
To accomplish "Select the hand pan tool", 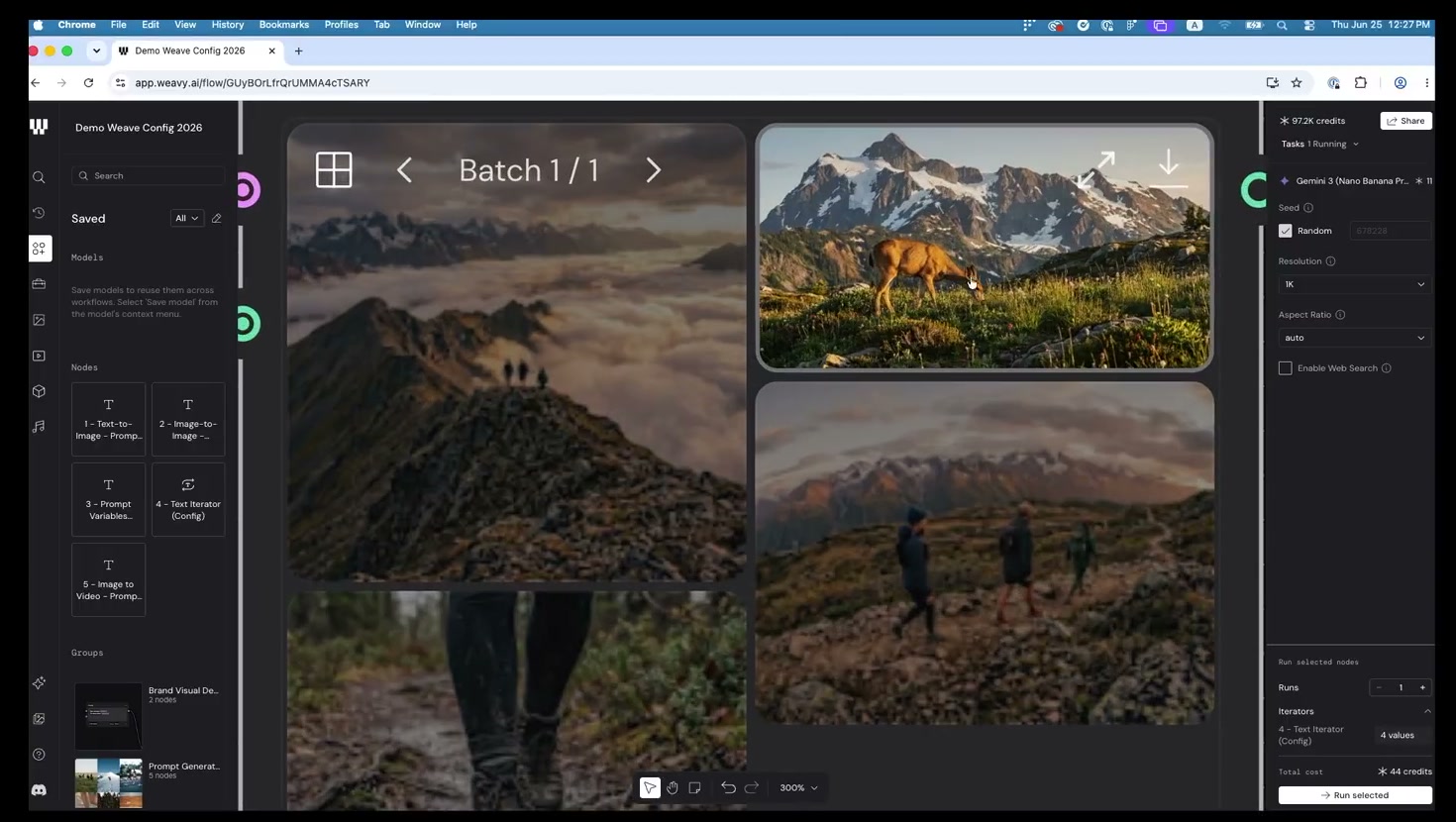I will click(673, 787).
